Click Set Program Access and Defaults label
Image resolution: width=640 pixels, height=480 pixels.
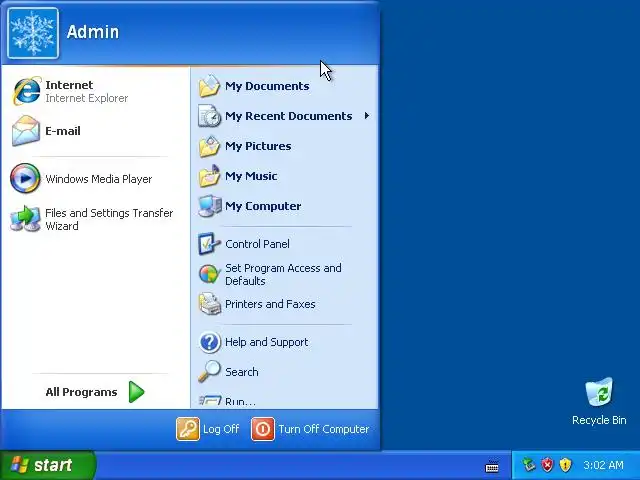tap(283, 274)
